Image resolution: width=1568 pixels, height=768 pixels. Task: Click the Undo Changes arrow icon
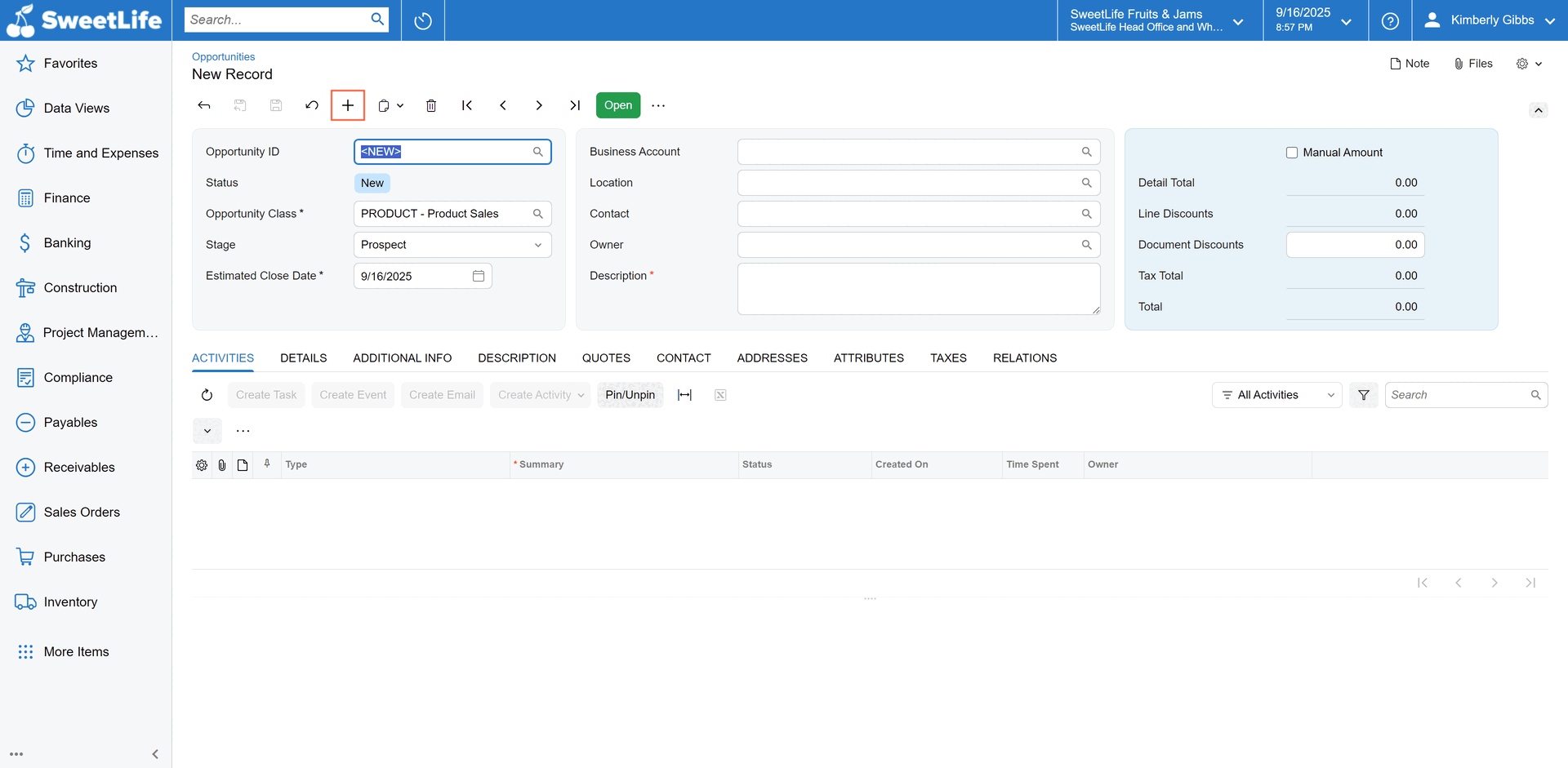pyautogui.click(x=311, y=104)
